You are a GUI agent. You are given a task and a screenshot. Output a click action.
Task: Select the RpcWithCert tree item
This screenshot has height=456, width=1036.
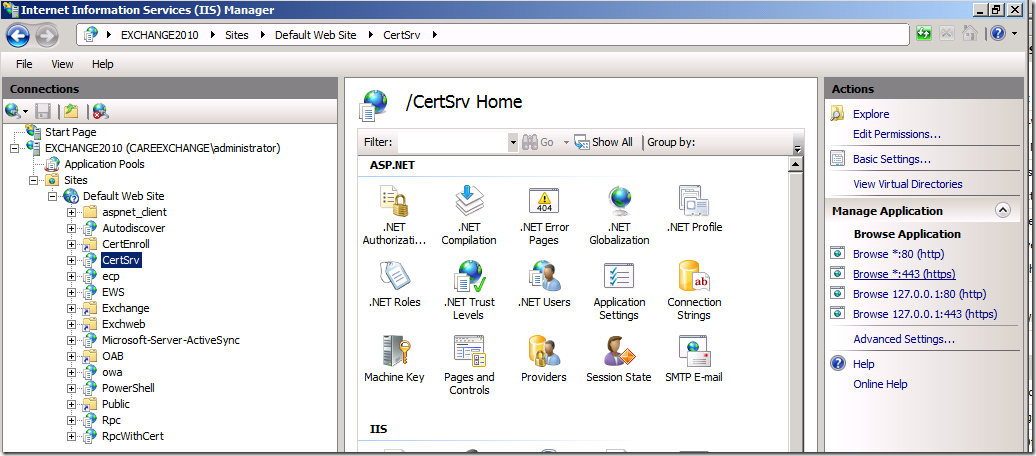[x=133, y=436]
